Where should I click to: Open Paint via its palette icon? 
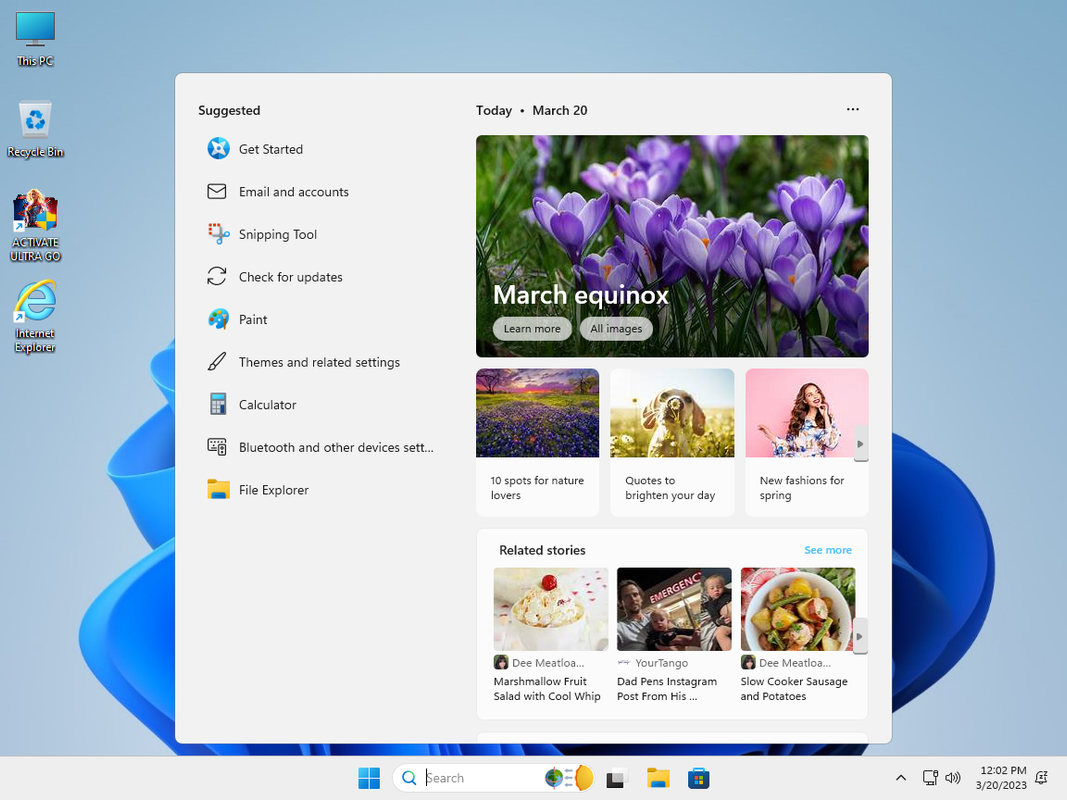(218, 319)
